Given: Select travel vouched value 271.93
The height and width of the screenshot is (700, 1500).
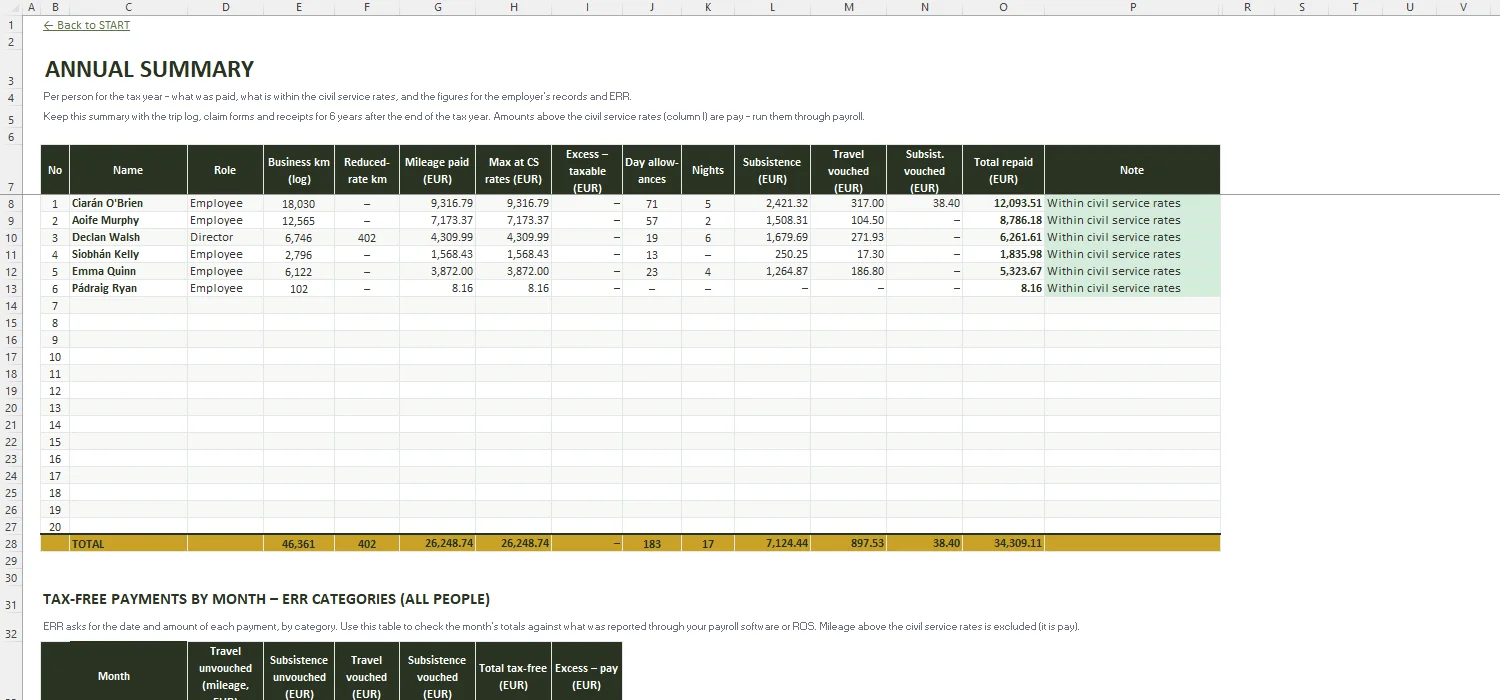Looking at the screenshot, I should (848, 237).
